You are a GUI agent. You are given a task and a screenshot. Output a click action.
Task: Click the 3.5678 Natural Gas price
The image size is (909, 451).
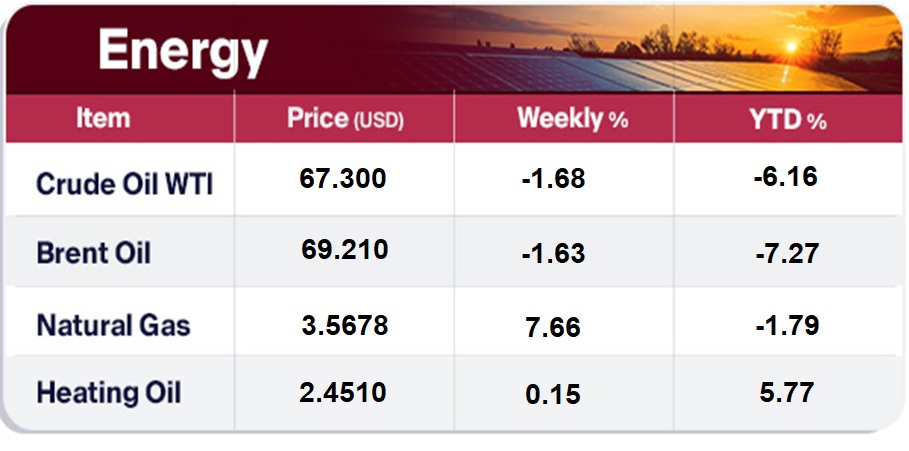click(344, 326)
